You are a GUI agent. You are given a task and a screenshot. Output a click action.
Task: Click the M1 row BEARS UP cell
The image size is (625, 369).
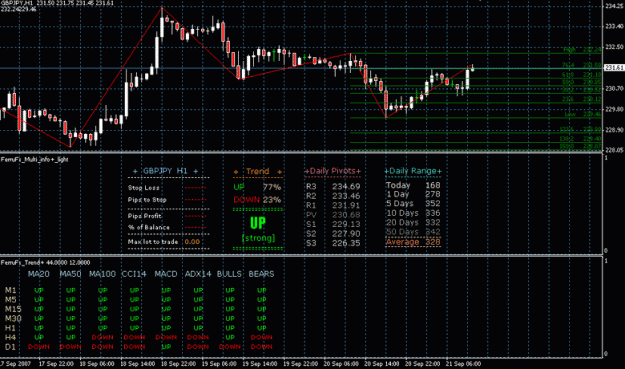261,290
